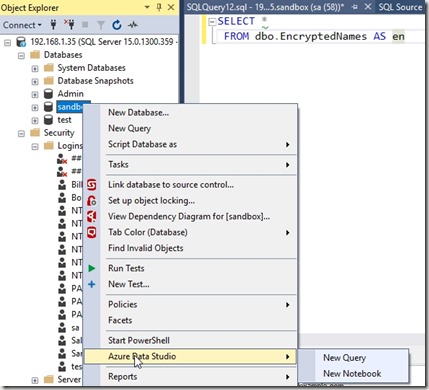Expand the test database node
The height and width of the screenshot is (390, 429).
coord(35,120)
